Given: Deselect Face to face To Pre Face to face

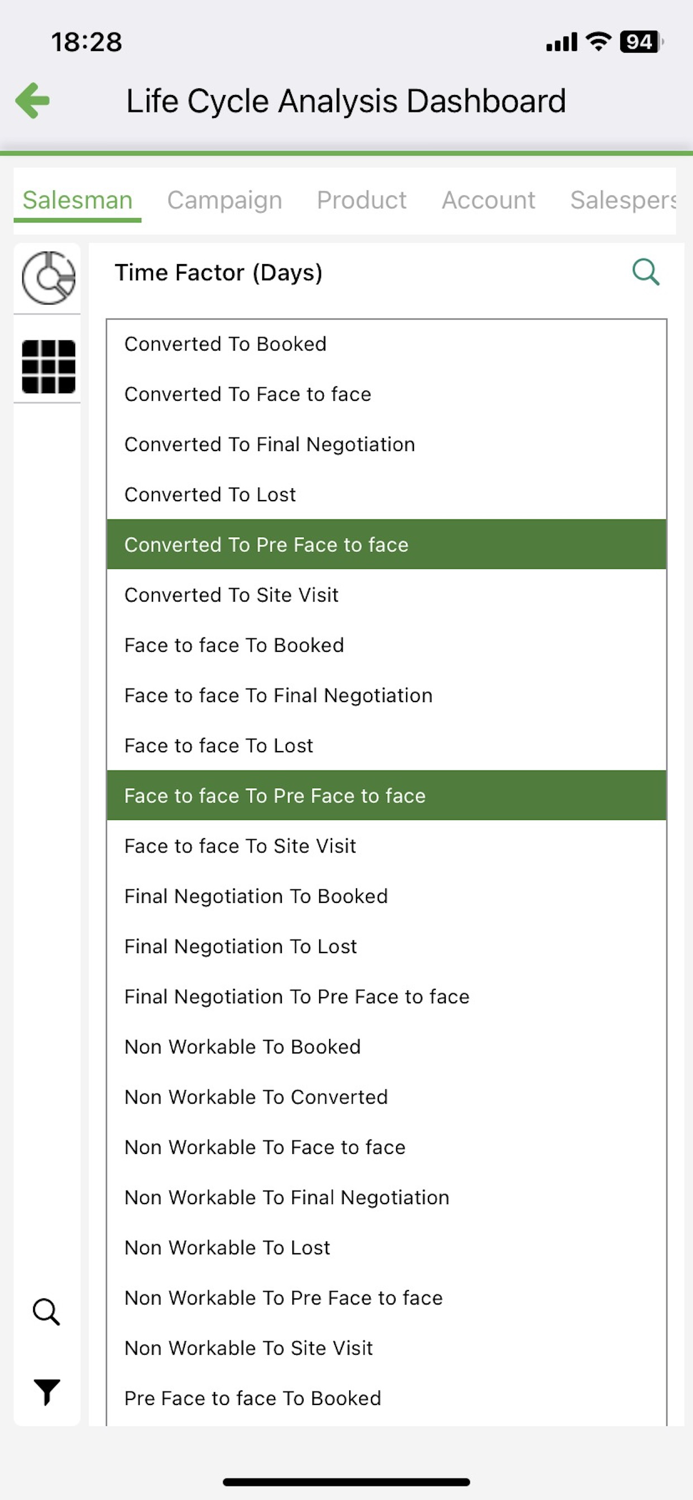Looking at the screenshot, I should pyautogui.click(x=386, y=795).
